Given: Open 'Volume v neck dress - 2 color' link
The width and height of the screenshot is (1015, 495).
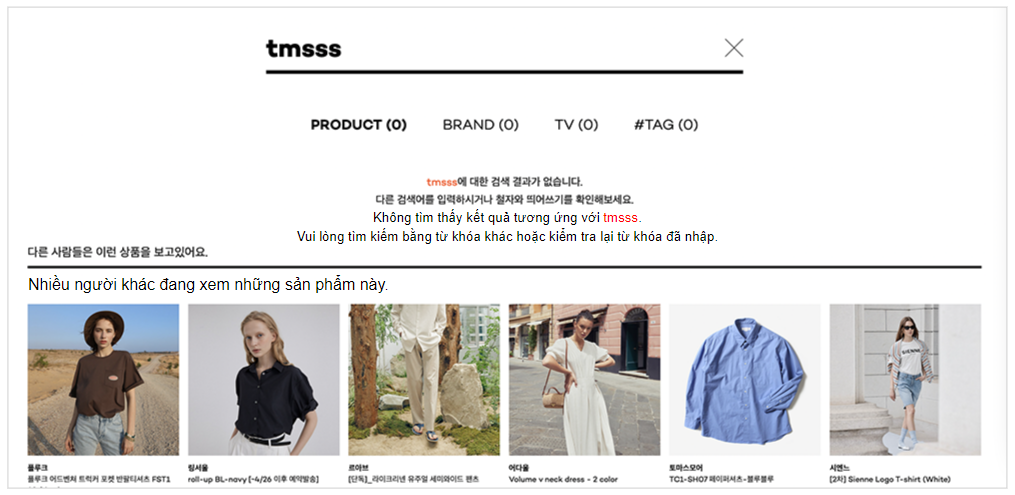Looking at the screenshot, I should click(x=563, y=479).
